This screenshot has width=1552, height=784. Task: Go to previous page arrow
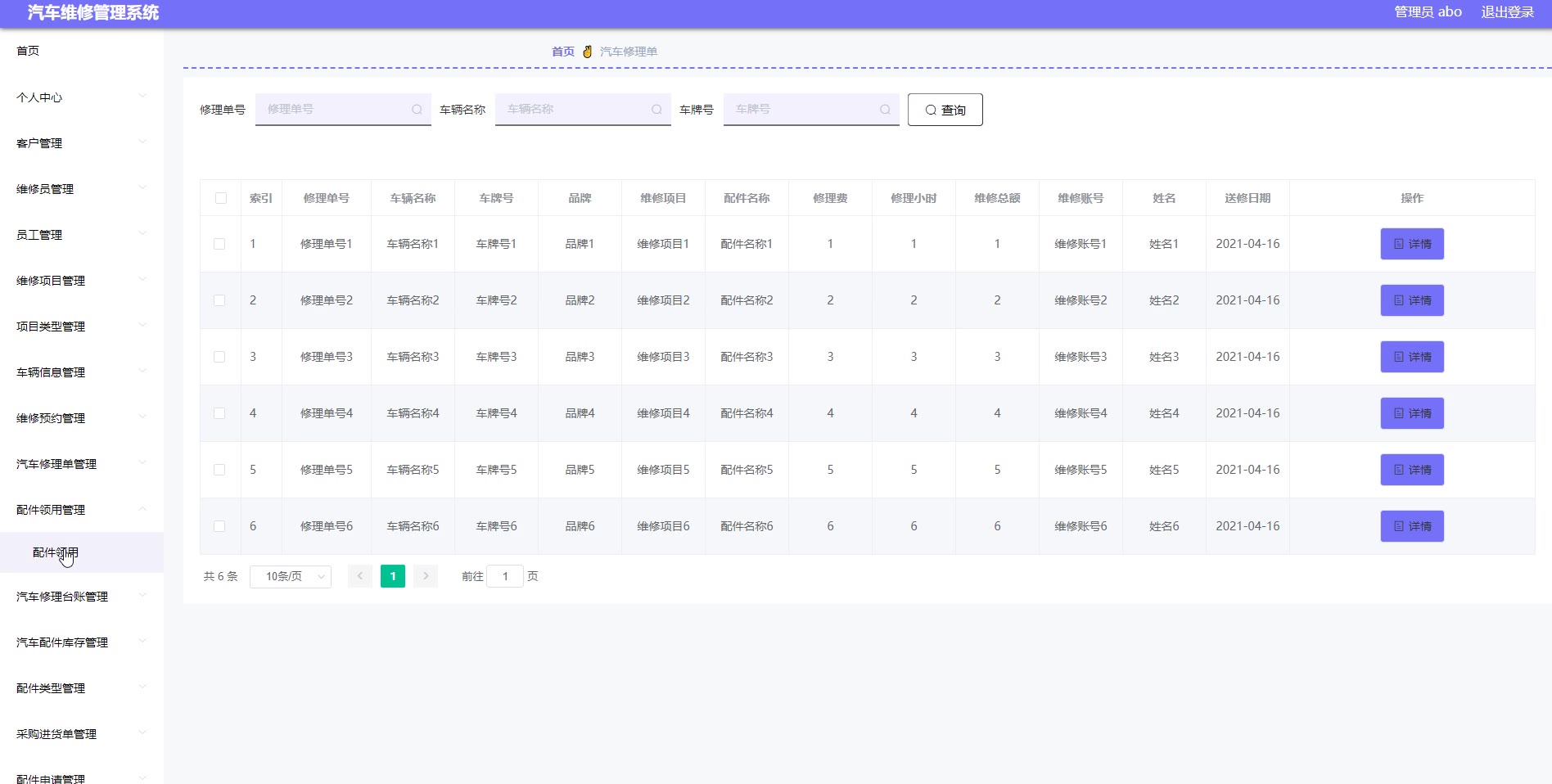click(360, 576)
